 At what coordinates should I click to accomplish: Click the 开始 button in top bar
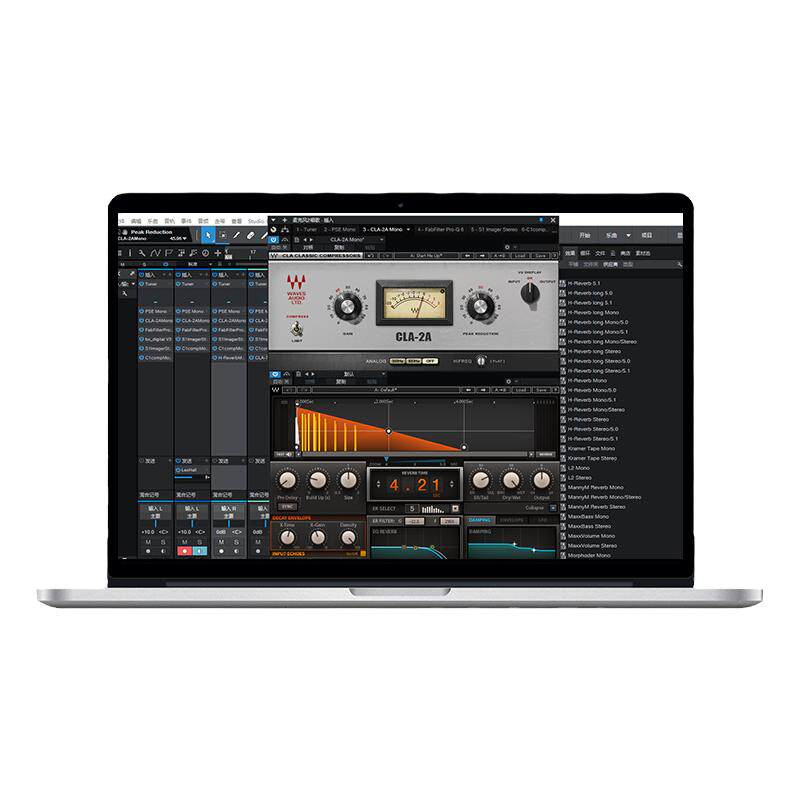585,235
